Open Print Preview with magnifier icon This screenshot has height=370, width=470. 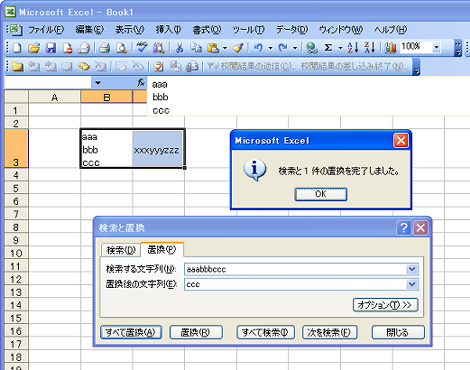pyautogui.click(x=121, y=48)
